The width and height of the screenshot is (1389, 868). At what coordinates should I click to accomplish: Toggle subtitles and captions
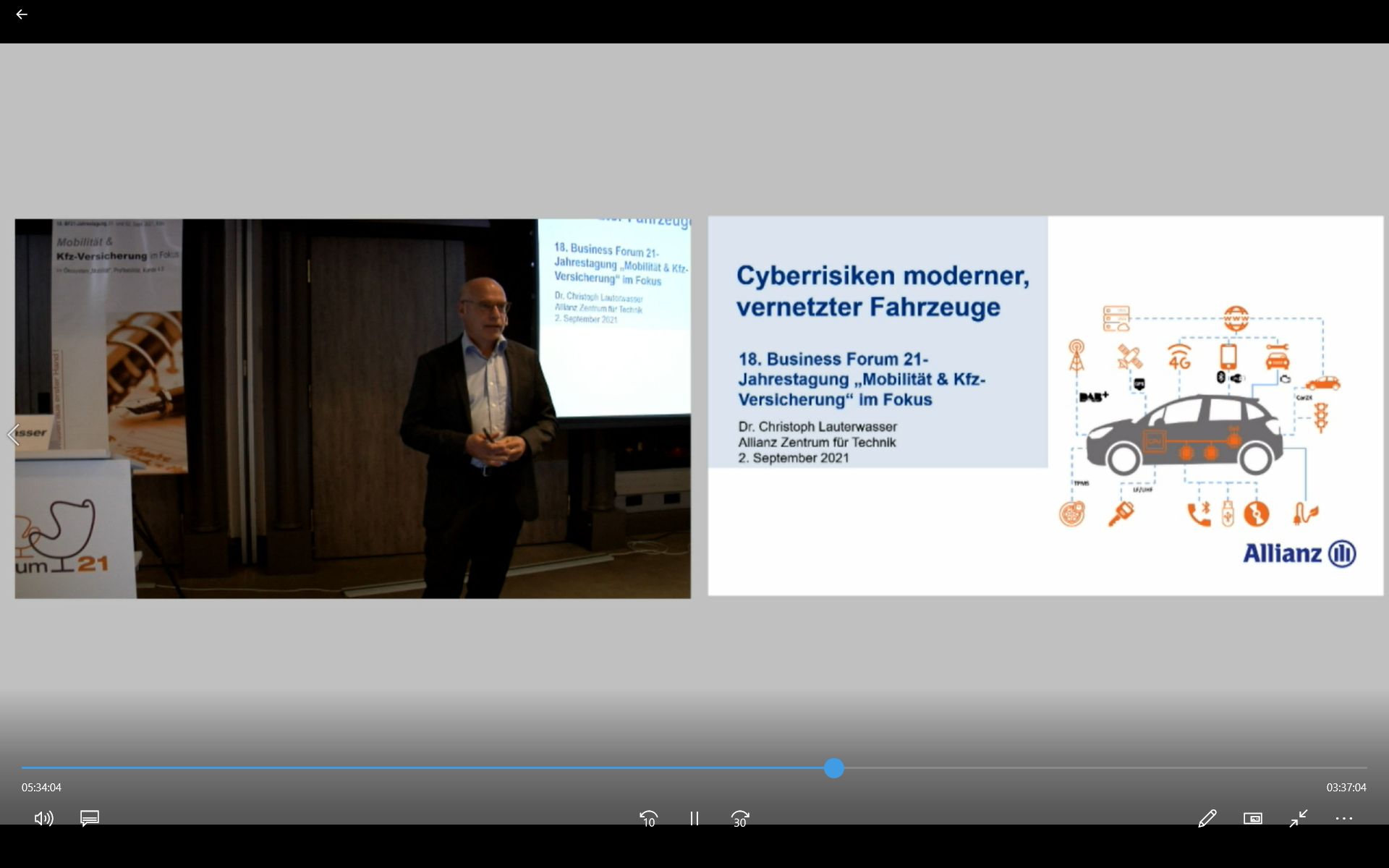point(90,818)
